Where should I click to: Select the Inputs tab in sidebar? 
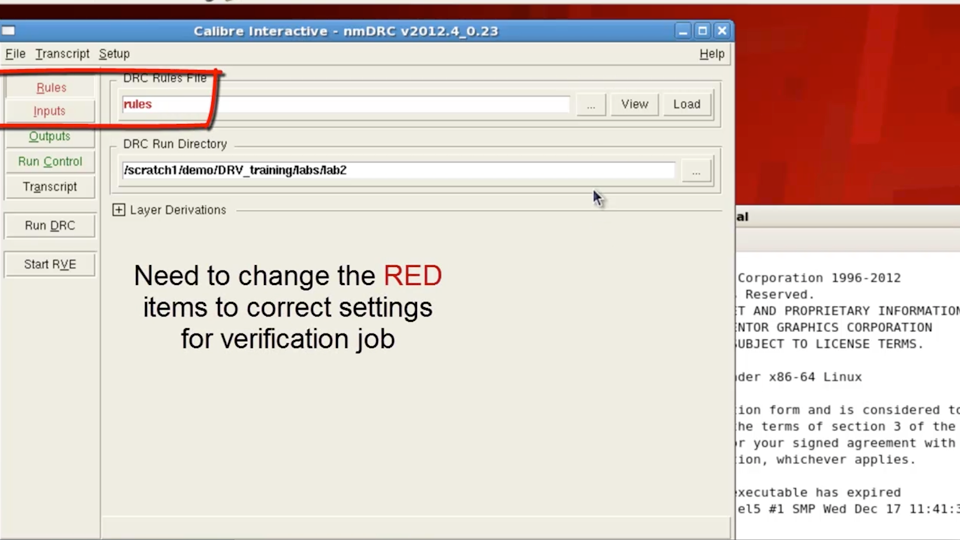click(x=50, y=111)
